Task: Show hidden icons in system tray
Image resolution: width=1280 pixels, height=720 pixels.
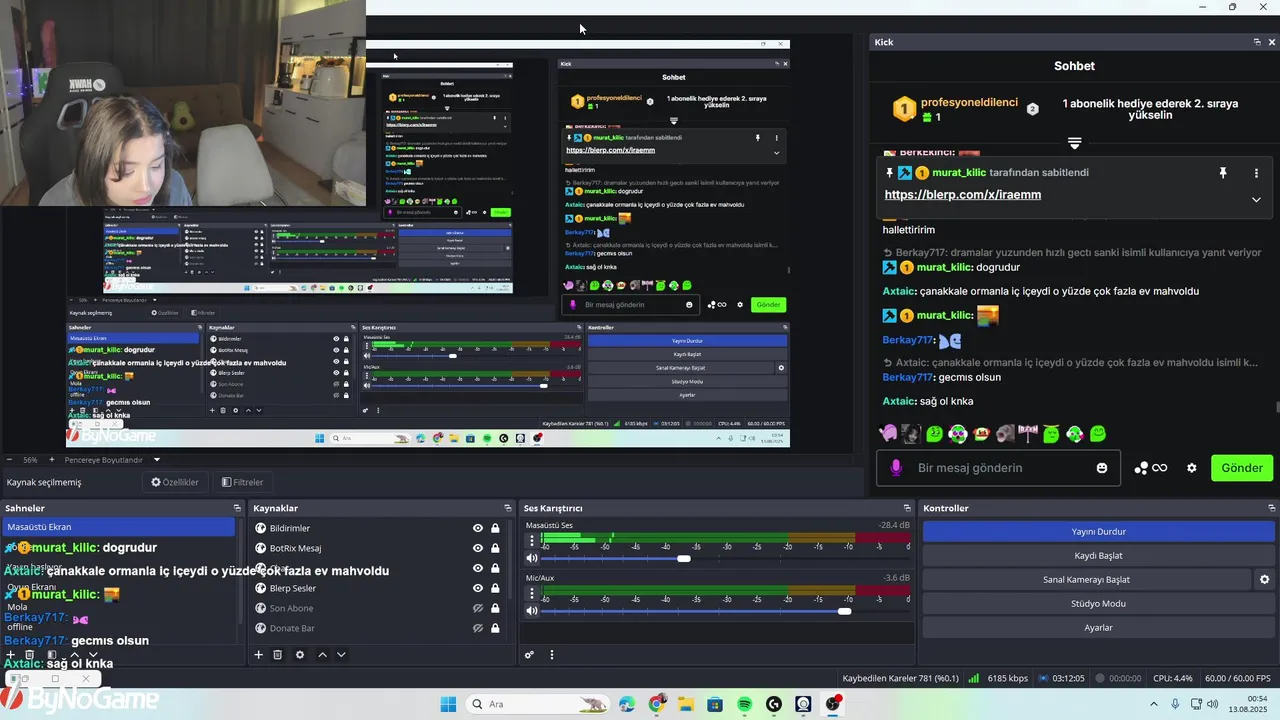Action: [1155, 704]
